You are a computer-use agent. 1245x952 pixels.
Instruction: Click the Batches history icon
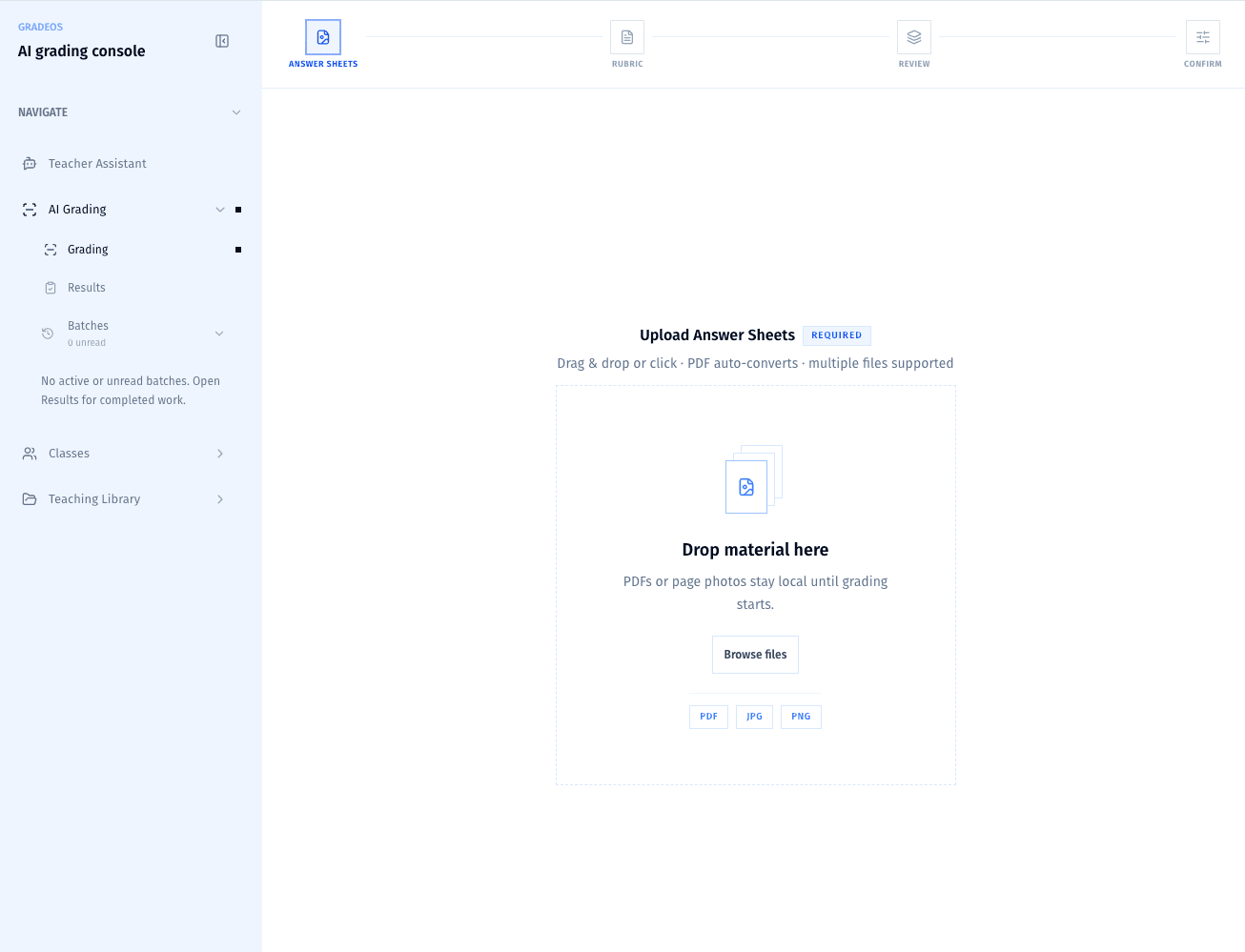pos(48,334)
